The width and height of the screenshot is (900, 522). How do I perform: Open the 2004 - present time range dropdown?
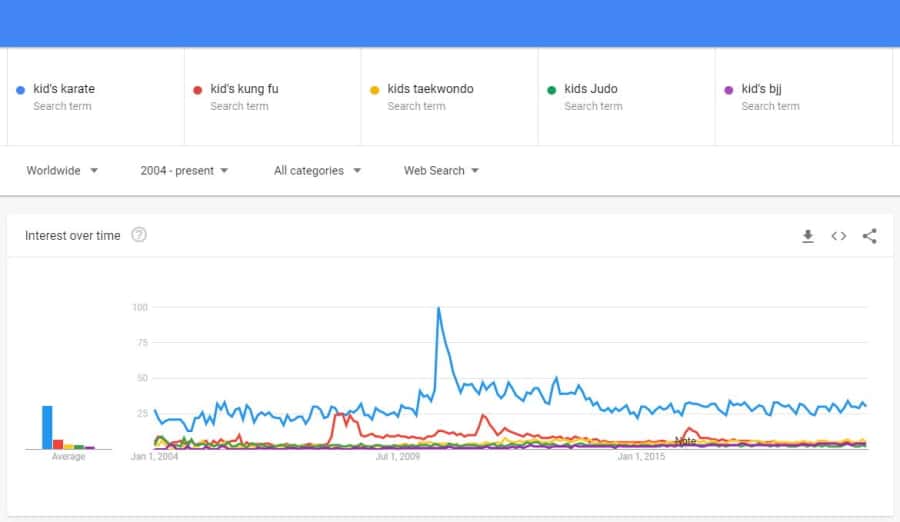point(184,171)
